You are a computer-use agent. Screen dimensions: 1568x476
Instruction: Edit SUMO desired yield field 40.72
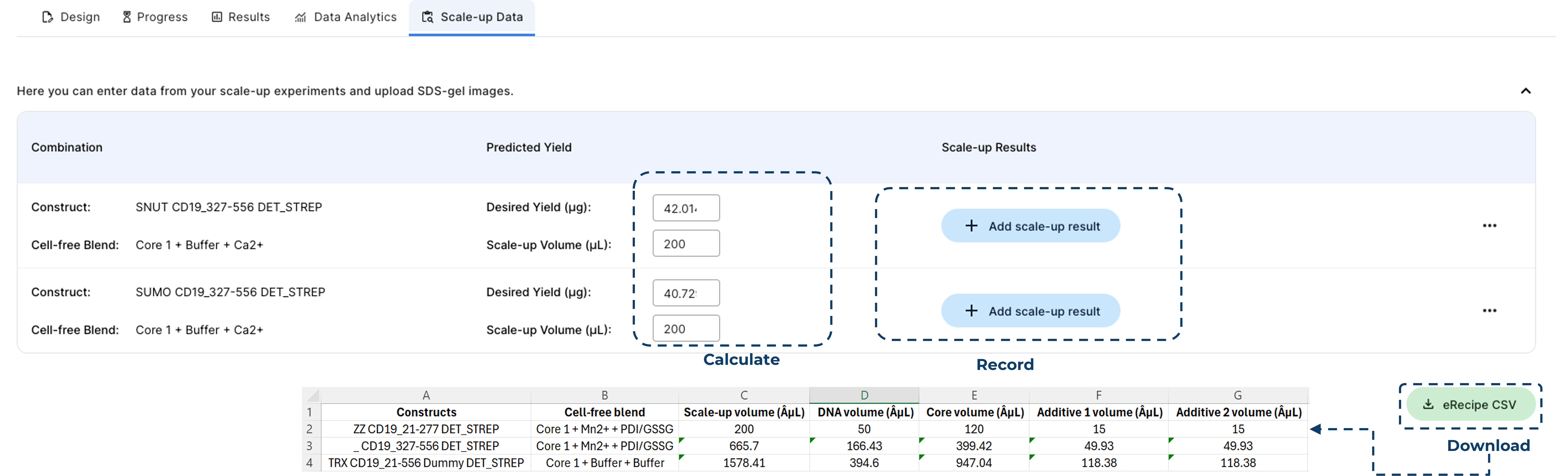tap(685, 293)
